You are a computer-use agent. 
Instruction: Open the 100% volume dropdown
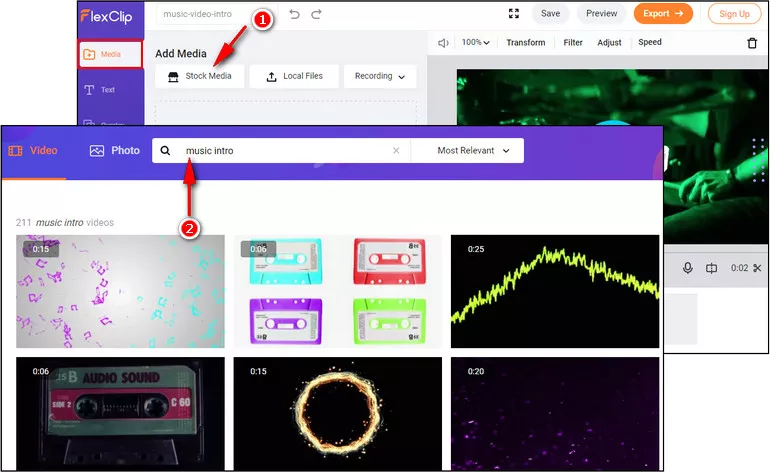coord(475,42)
